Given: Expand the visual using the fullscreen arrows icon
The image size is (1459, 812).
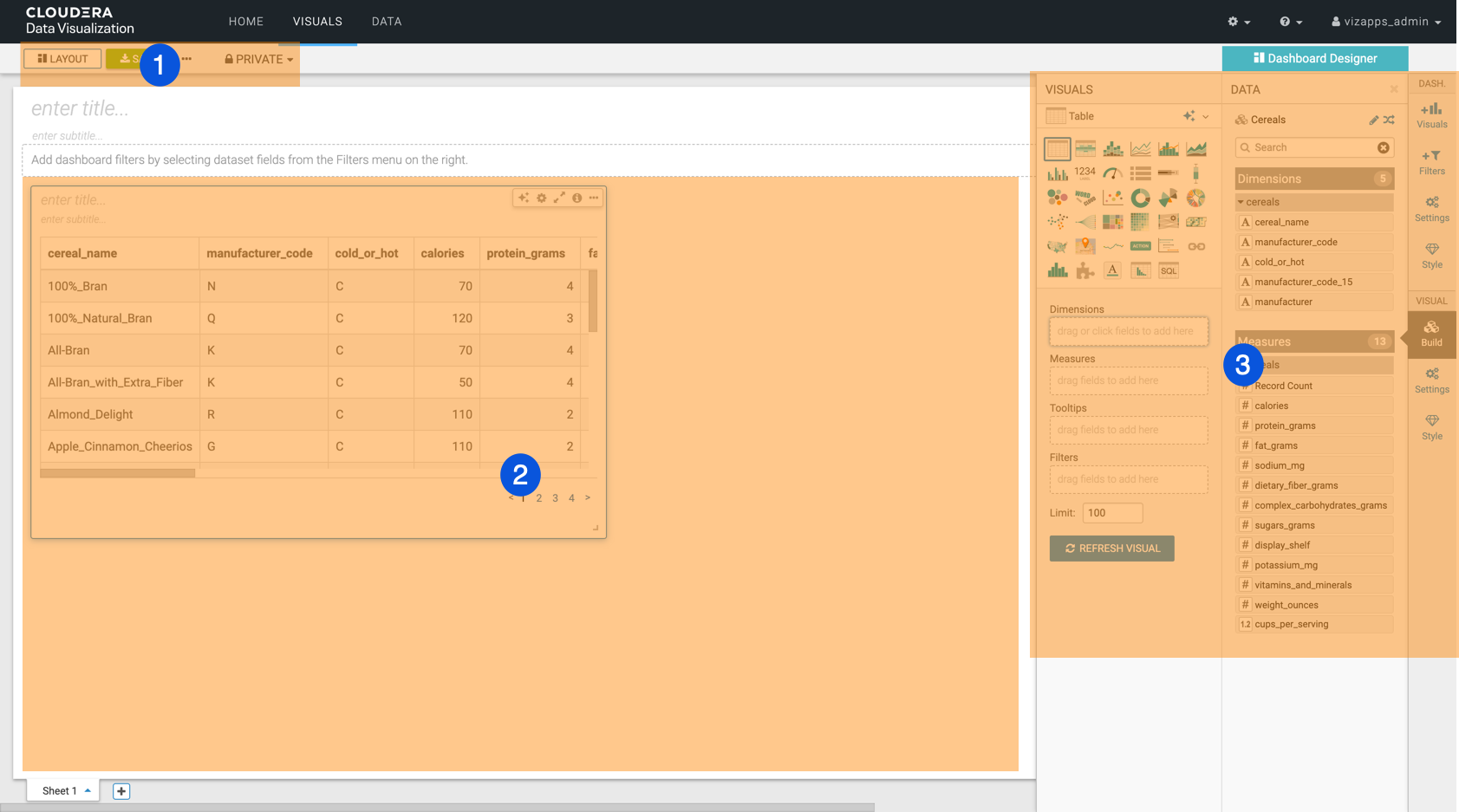Looking at the screenshot, I should click(559, 198).
